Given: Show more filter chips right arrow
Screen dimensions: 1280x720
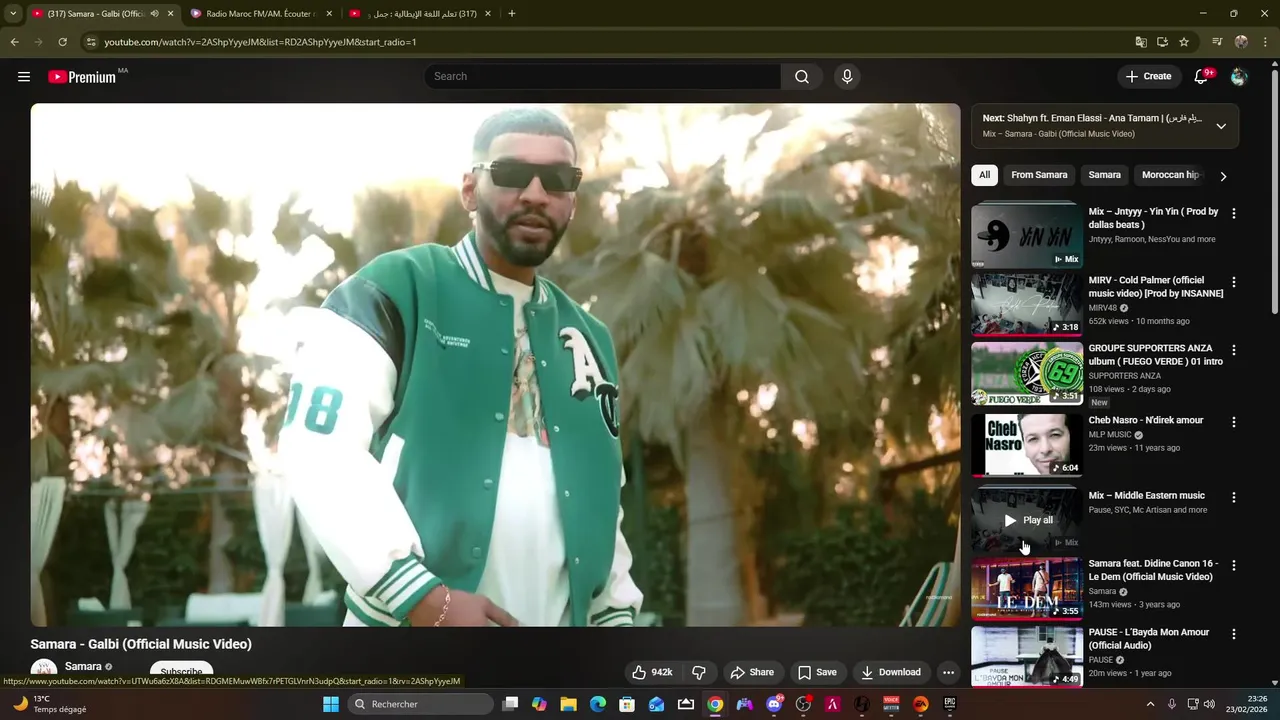Looking at the screenshot, I should [x=1223, y=176].
